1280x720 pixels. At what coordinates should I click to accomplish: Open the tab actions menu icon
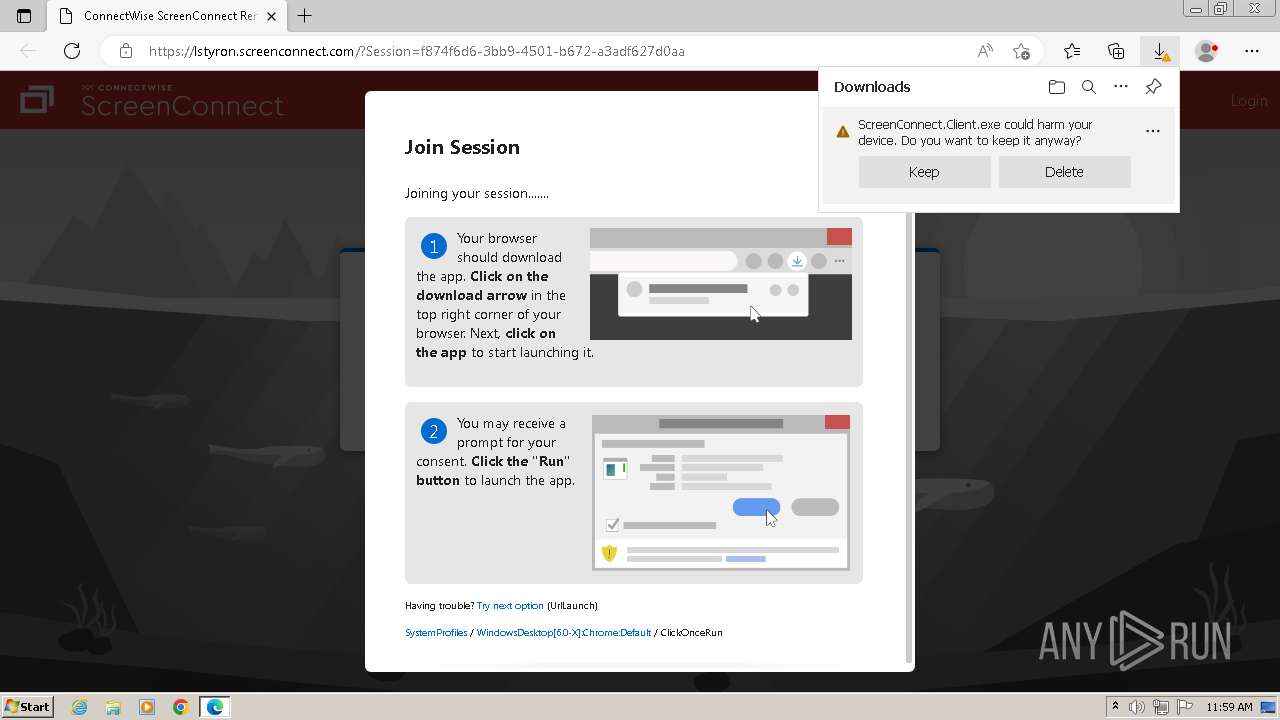click(x=24, y=16)
